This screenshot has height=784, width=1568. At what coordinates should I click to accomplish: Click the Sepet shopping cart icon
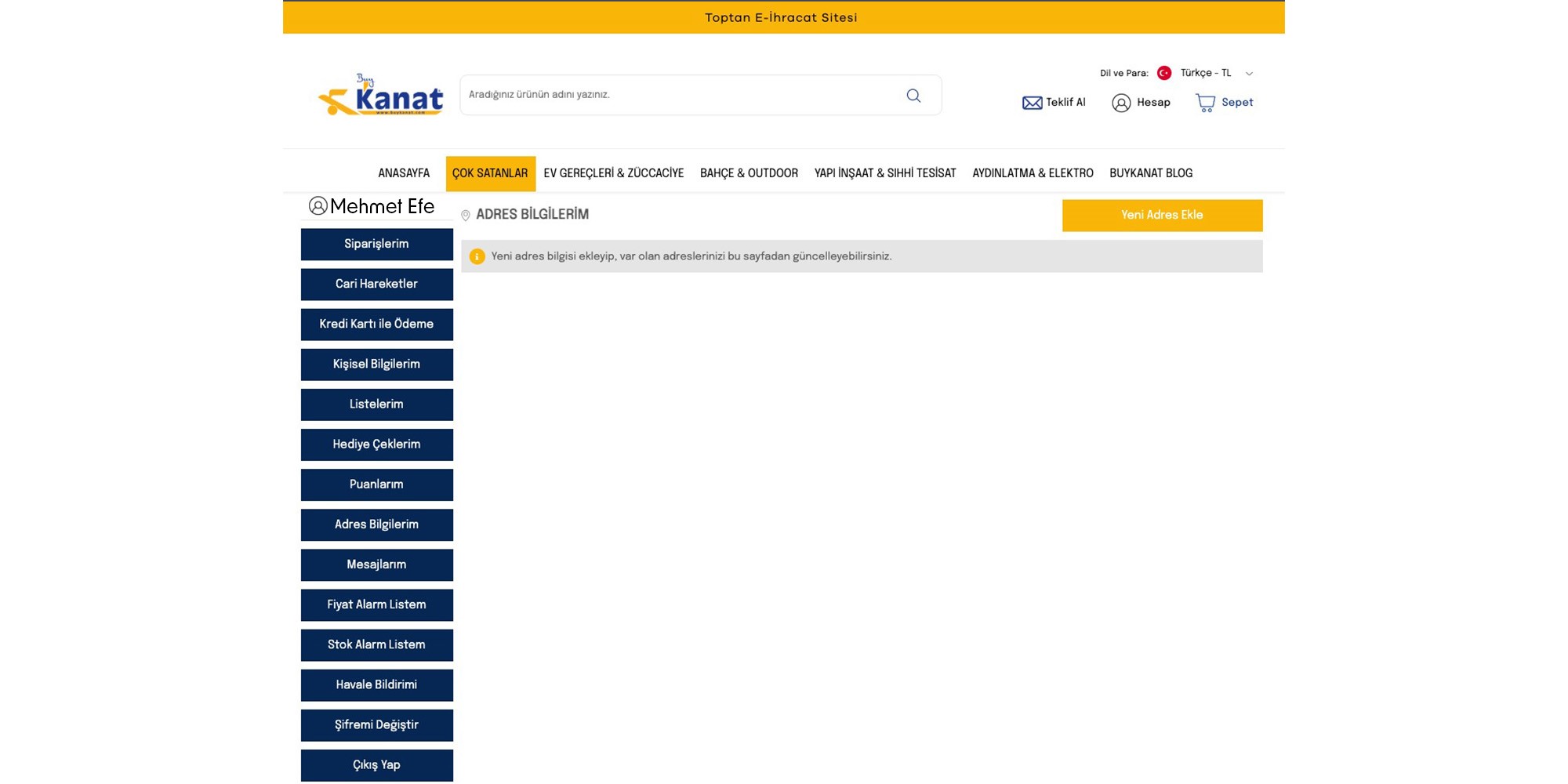[1205, 103]
